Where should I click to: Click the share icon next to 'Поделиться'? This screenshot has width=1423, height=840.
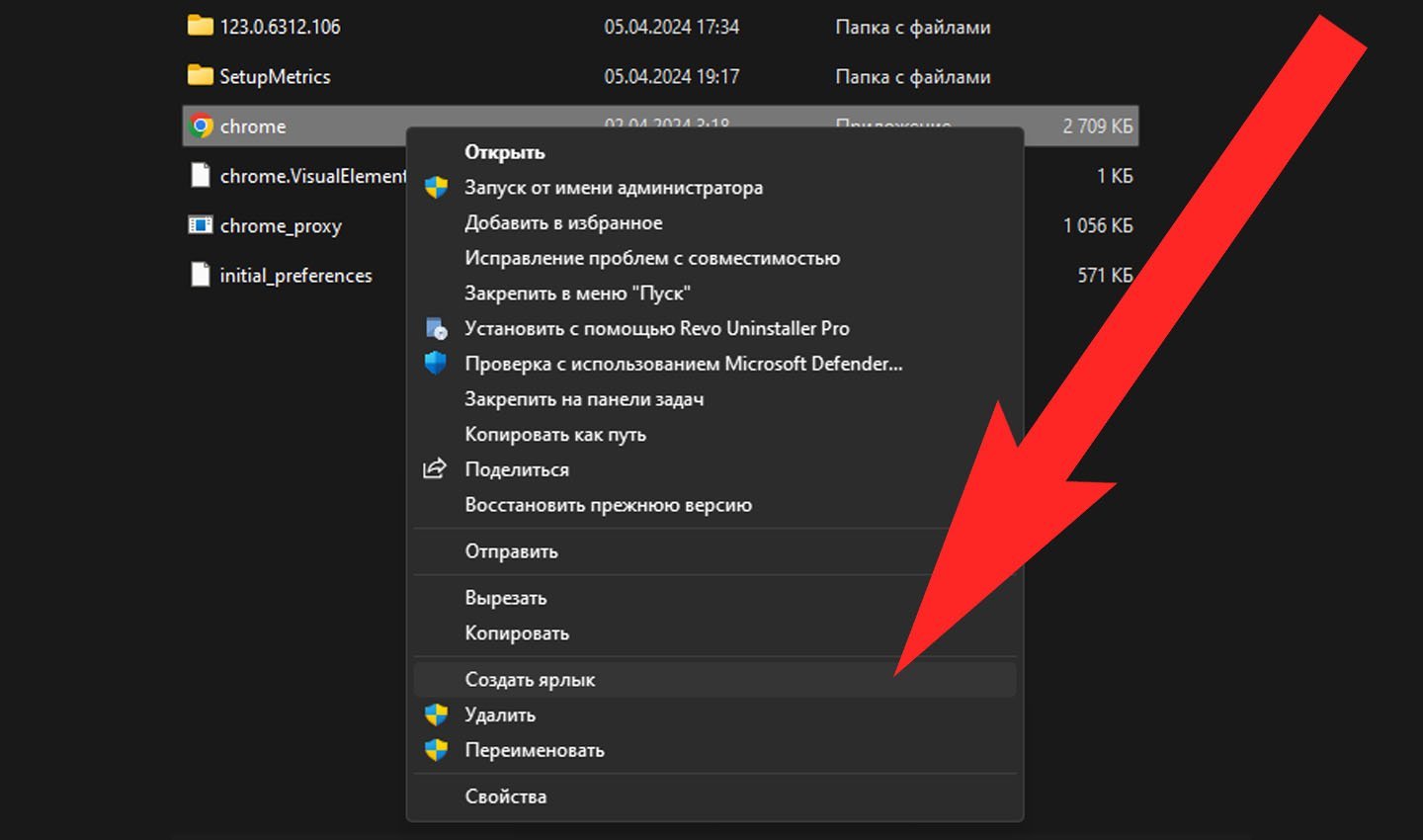[435, 469]
